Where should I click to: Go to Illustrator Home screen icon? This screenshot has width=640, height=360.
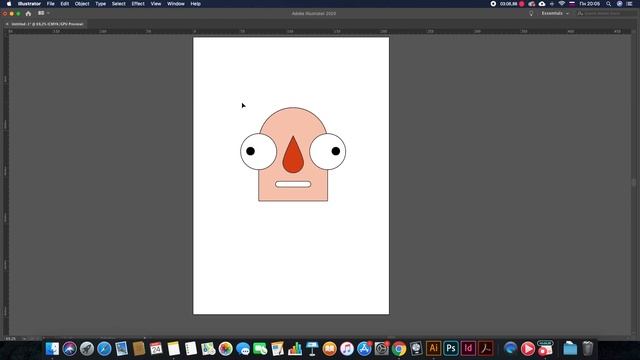coord(28,13)
